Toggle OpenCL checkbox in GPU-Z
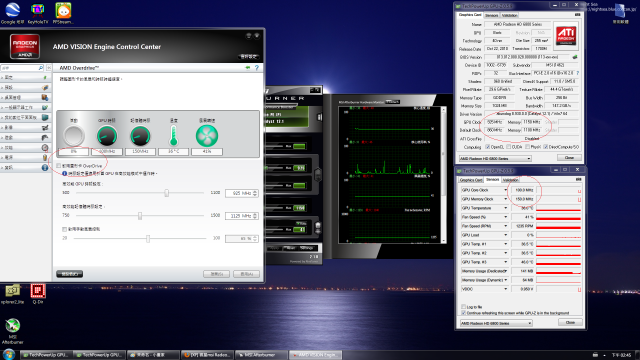 click(x=487, y=147)
